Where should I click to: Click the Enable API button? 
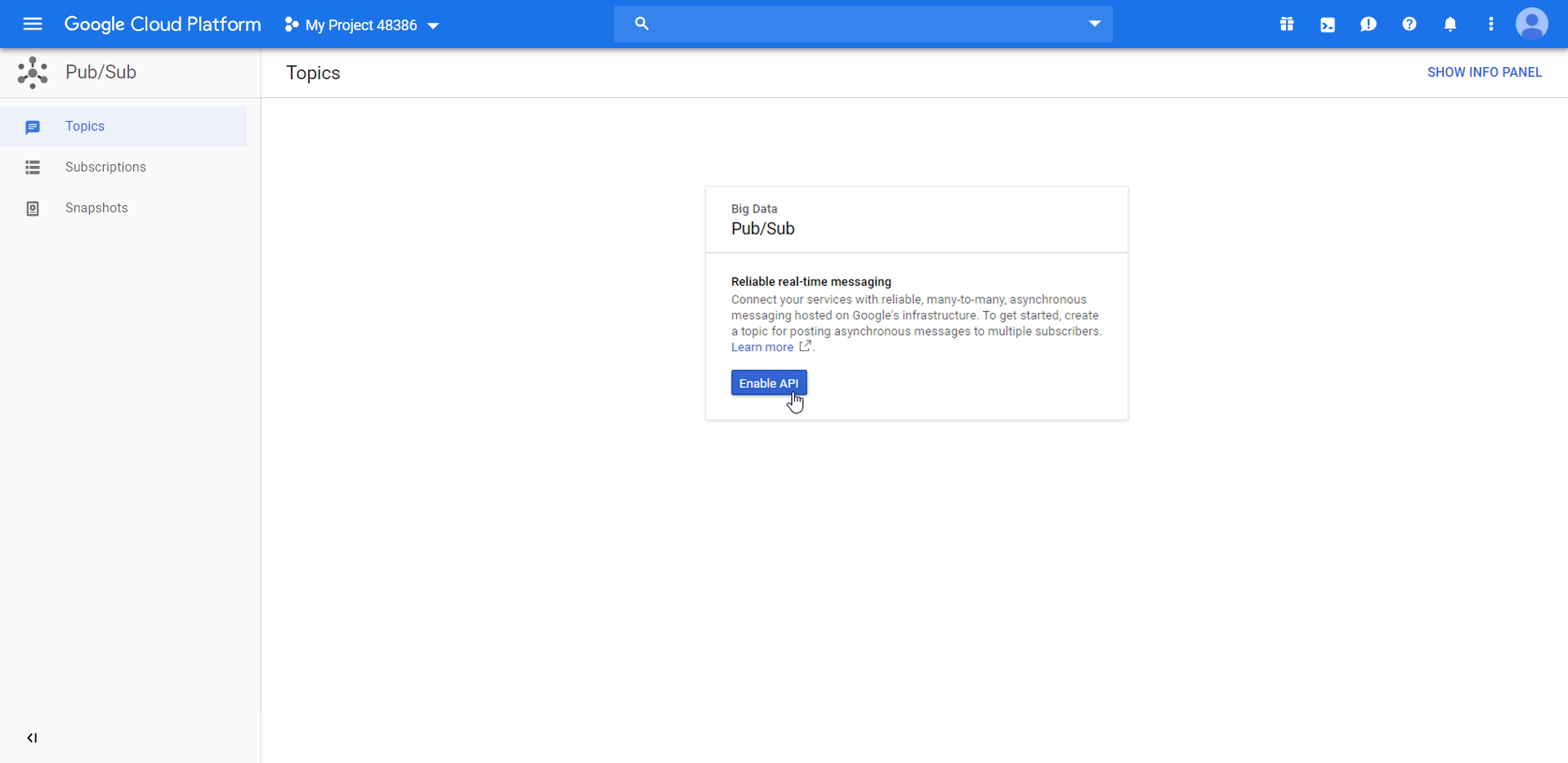(x=769, y=383)
